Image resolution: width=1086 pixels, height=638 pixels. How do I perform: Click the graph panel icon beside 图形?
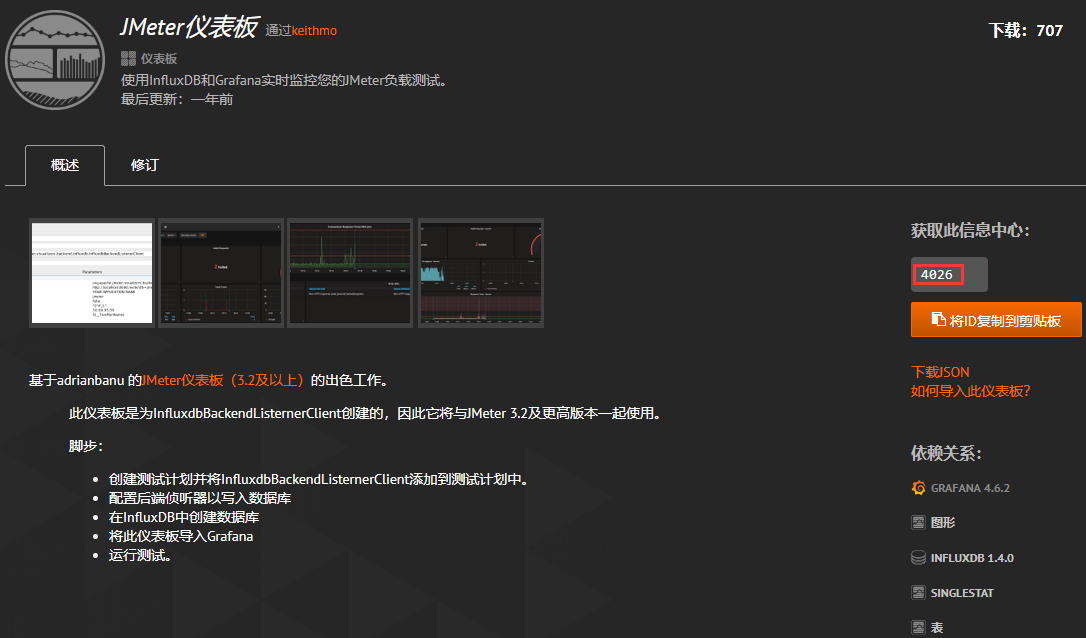click(918, 522)
